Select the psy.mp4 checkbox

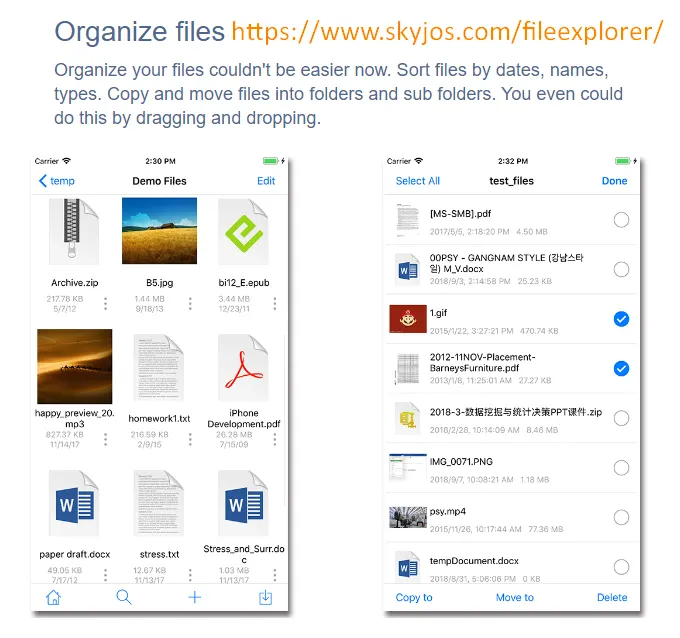point(621,517)
